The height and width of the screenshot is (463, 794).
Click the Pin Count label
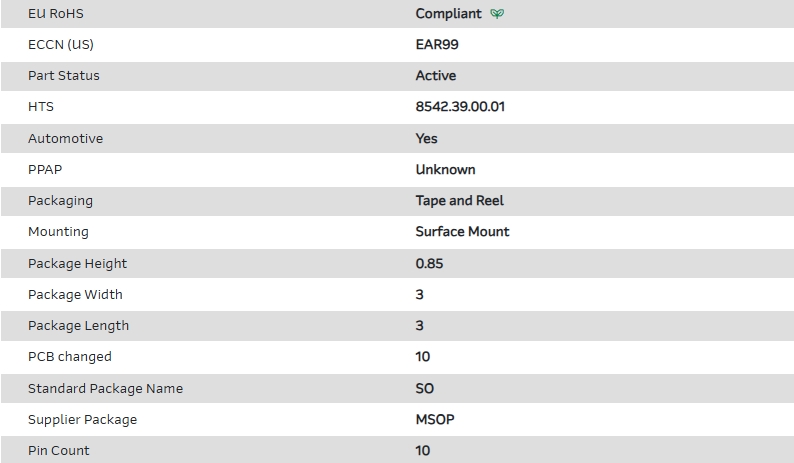point(58,450)
